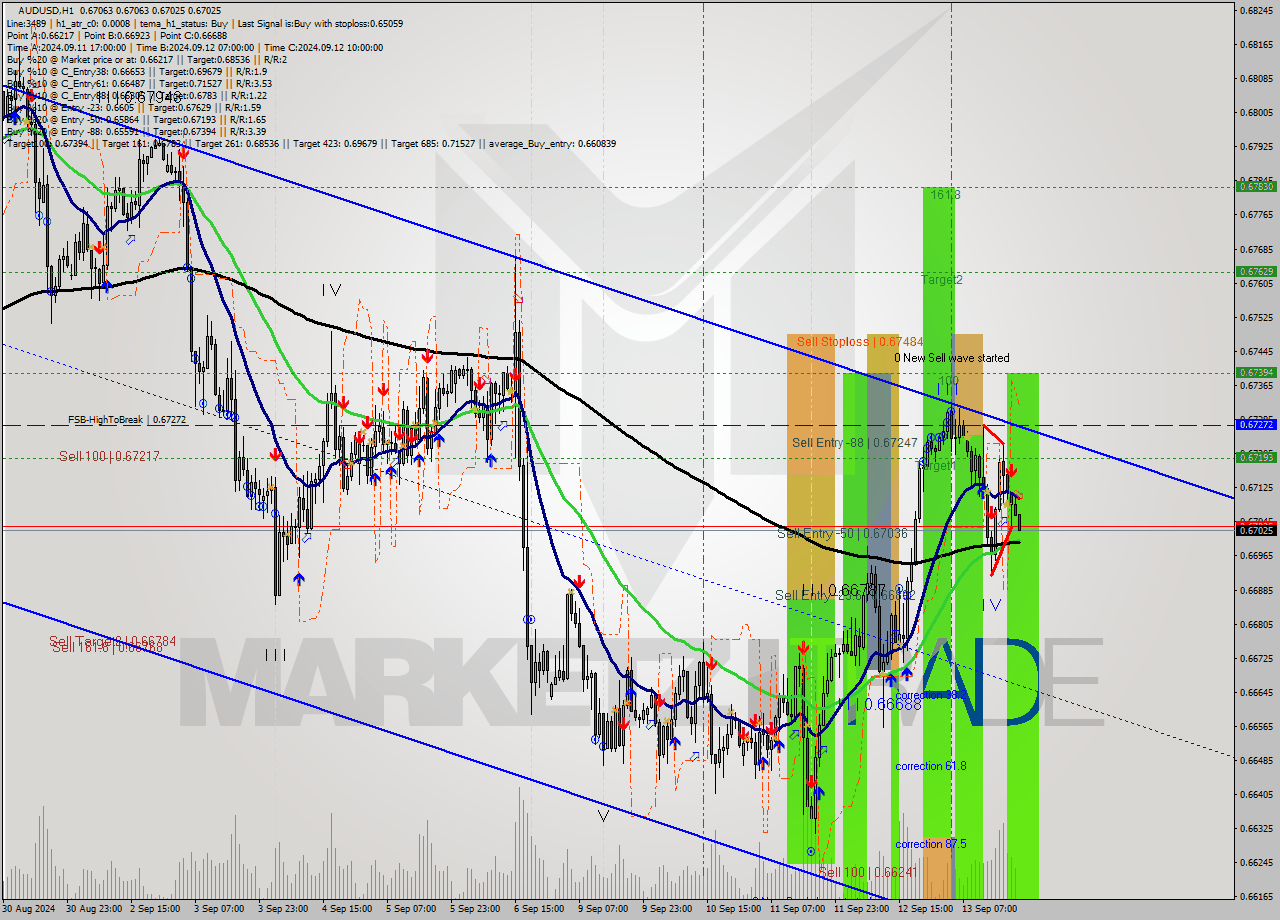Click the 'average_Buy_entry: 0.660839' text
The image size is (1280, 920).
click(x=552, y=144)
